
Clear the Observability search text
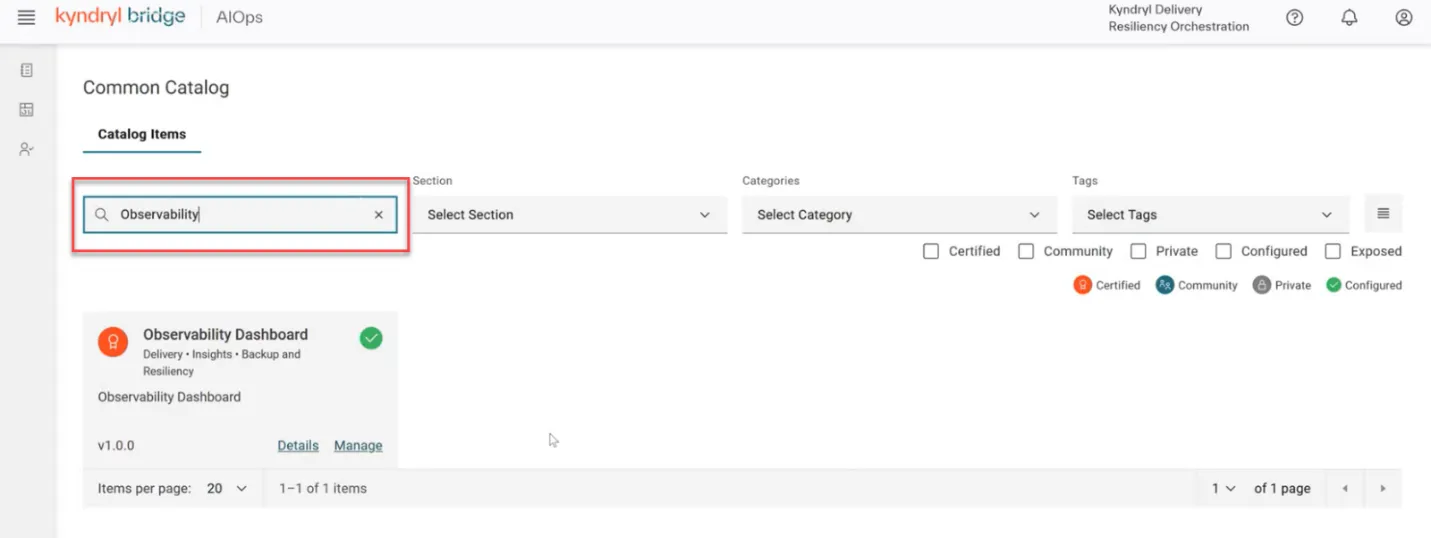point(379,215)
